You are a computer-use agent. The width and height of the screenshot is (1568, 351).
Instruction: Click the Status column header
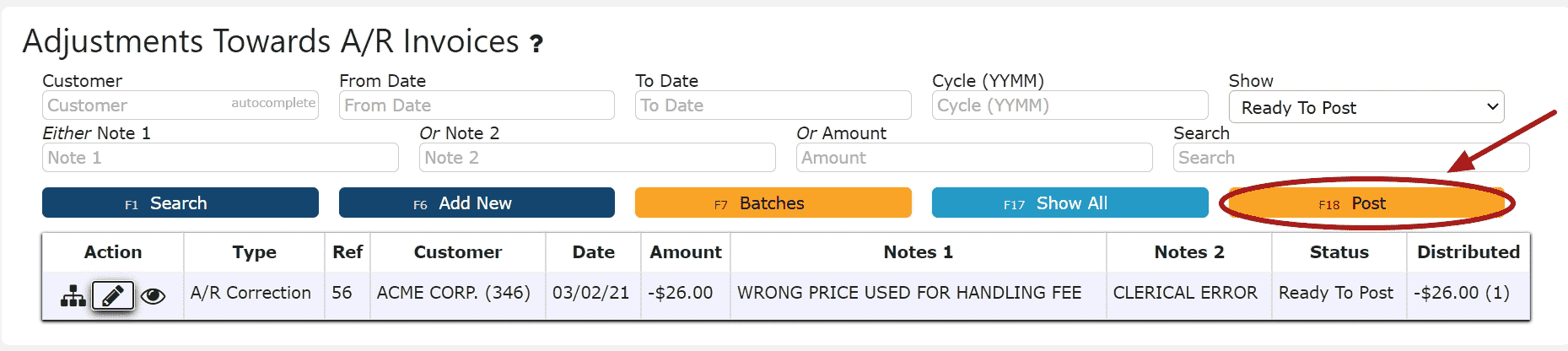point(1339,252)
